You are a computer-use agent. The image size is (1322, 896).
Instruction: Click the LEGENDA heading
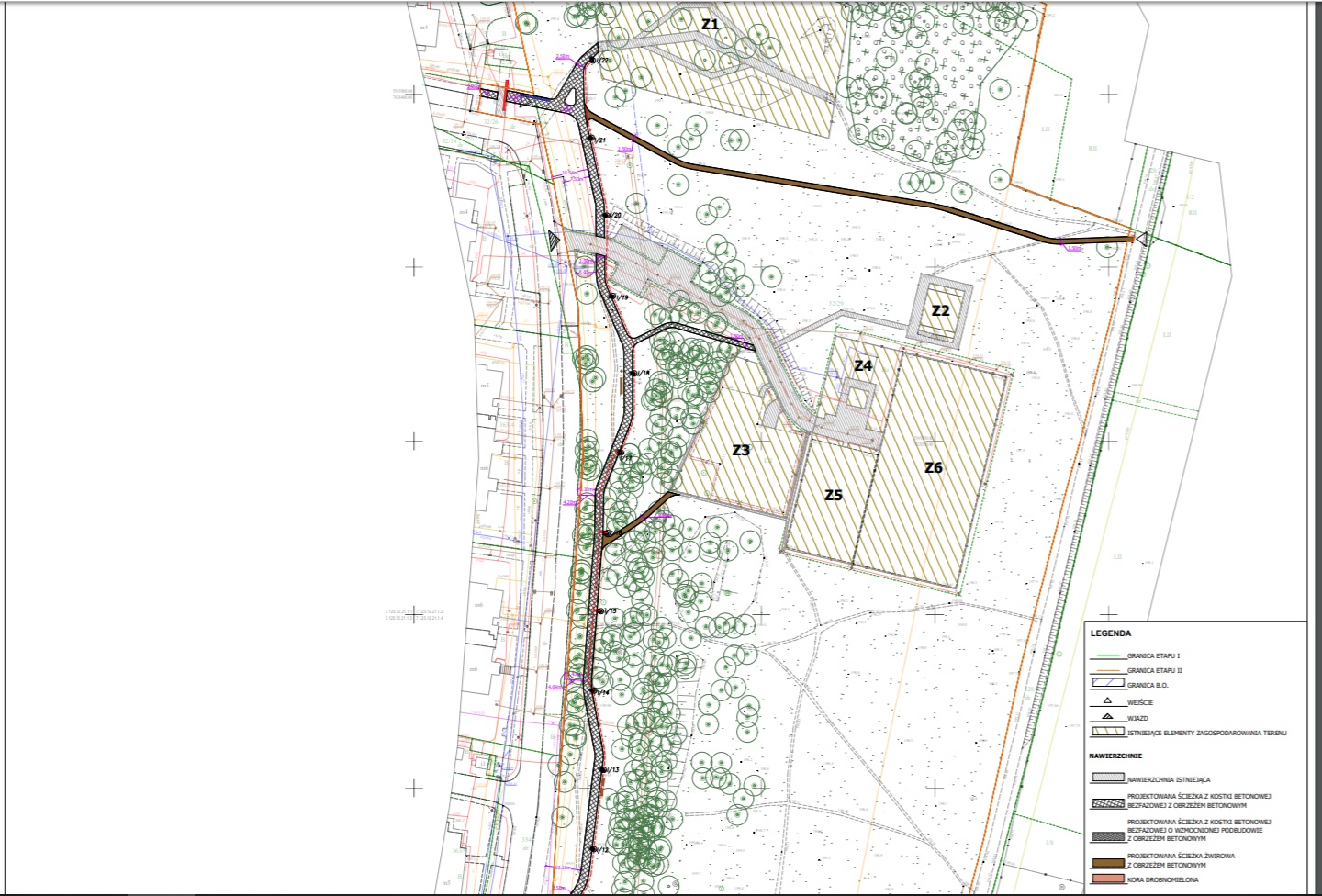(x=1111, y=633)
